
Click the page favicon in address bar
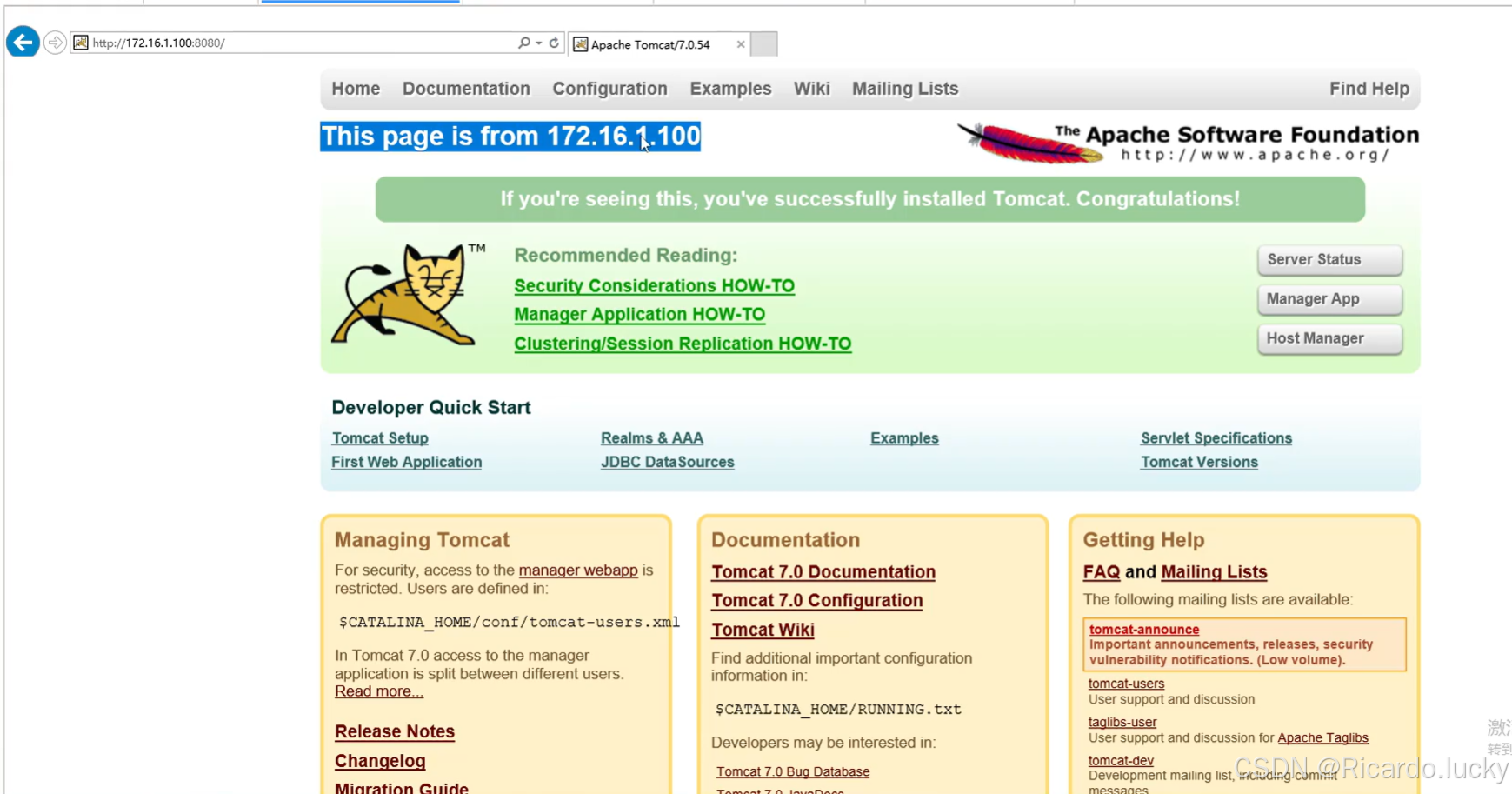click(x=81, y=43)
